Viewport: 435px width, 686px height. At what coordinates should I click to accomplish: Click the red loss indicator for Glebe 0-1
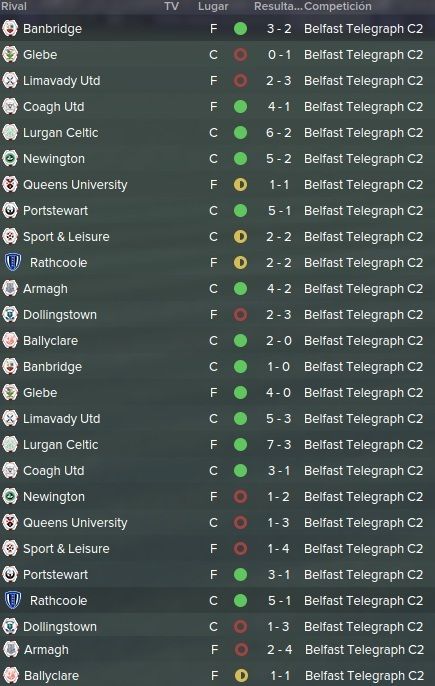tap(240, 55)
